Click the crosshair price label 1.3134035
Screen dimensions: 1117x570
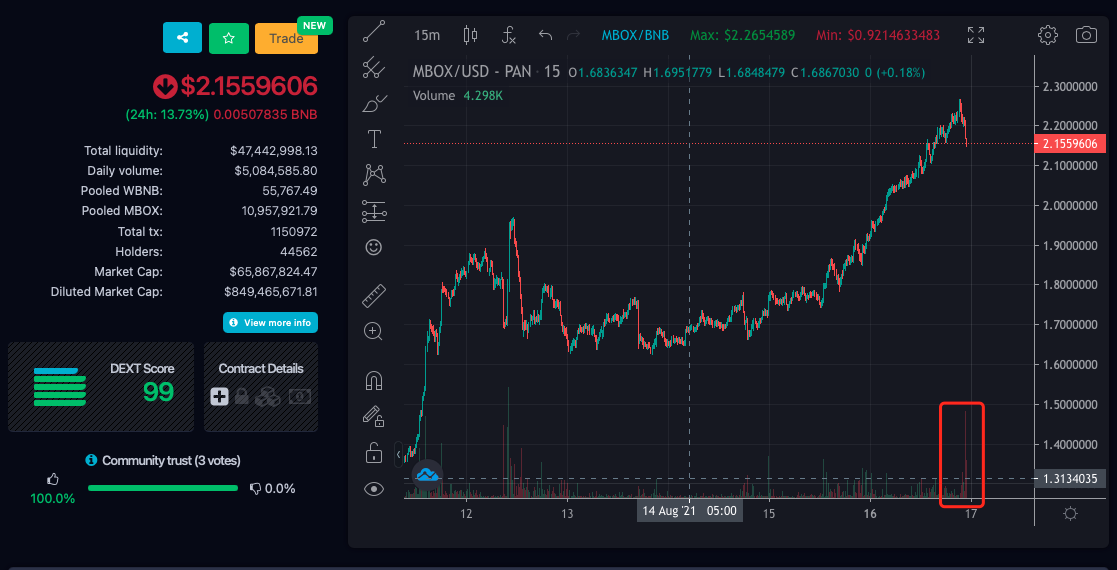(1071, 479)
